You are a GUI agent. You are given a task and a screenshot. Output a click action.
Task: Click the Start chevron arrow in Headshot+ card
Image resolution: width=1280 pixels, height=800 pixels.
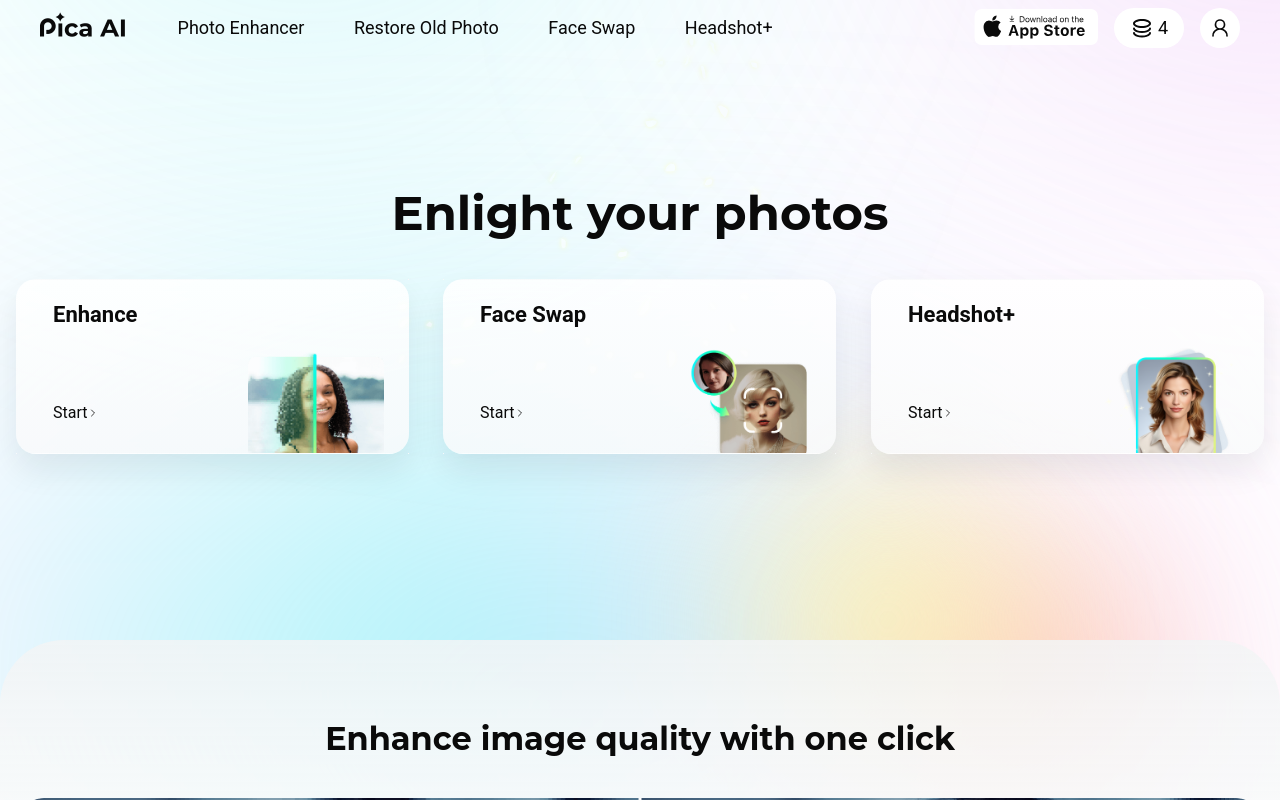(948, 413)
